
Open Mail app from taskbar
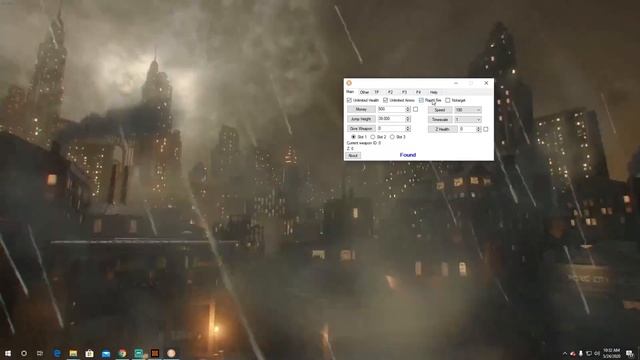coord(106,353)
